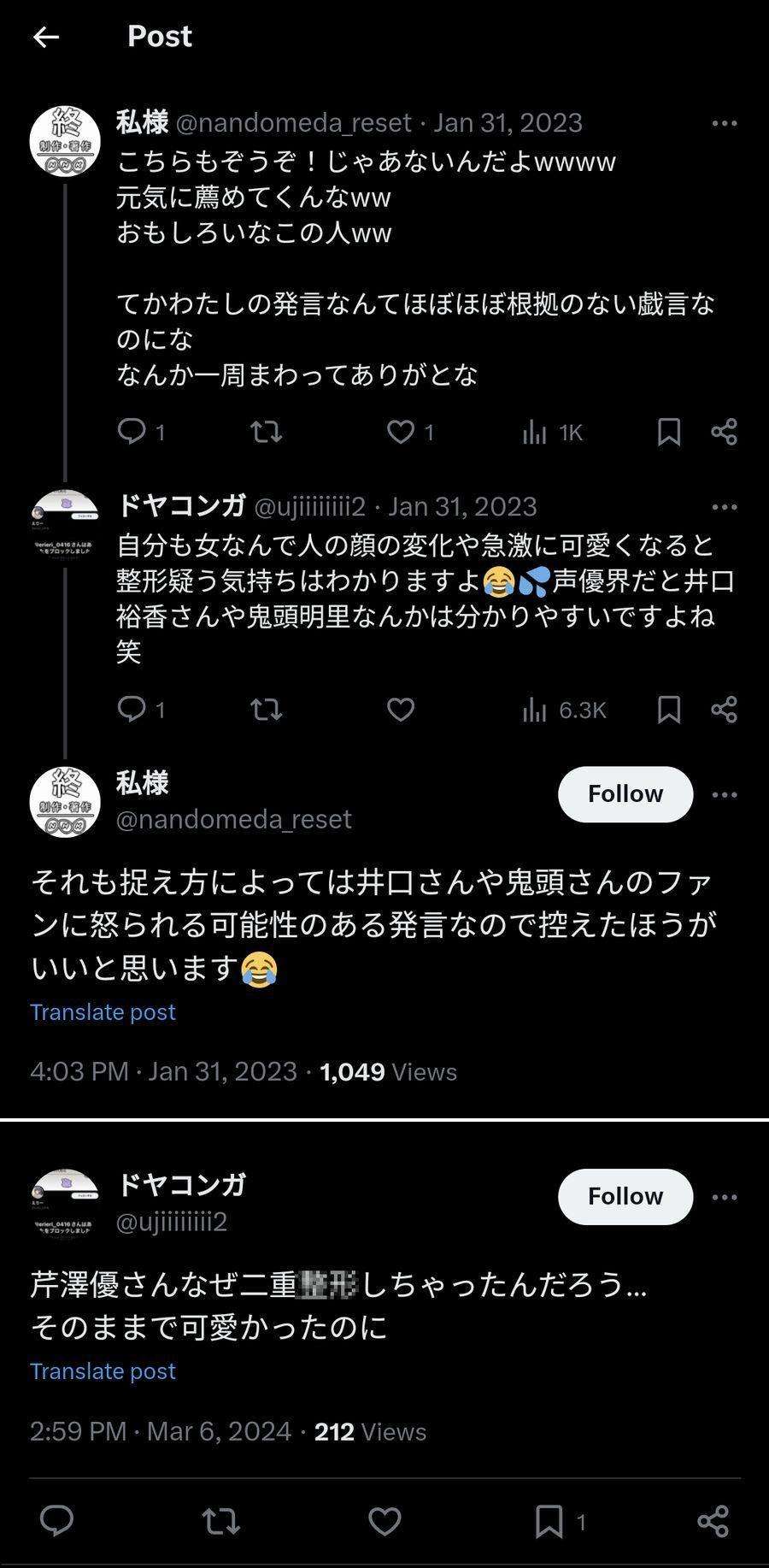Share the first 私様 post
The height and width of the screenshot is (1568, 769).
tap(724, 432)
